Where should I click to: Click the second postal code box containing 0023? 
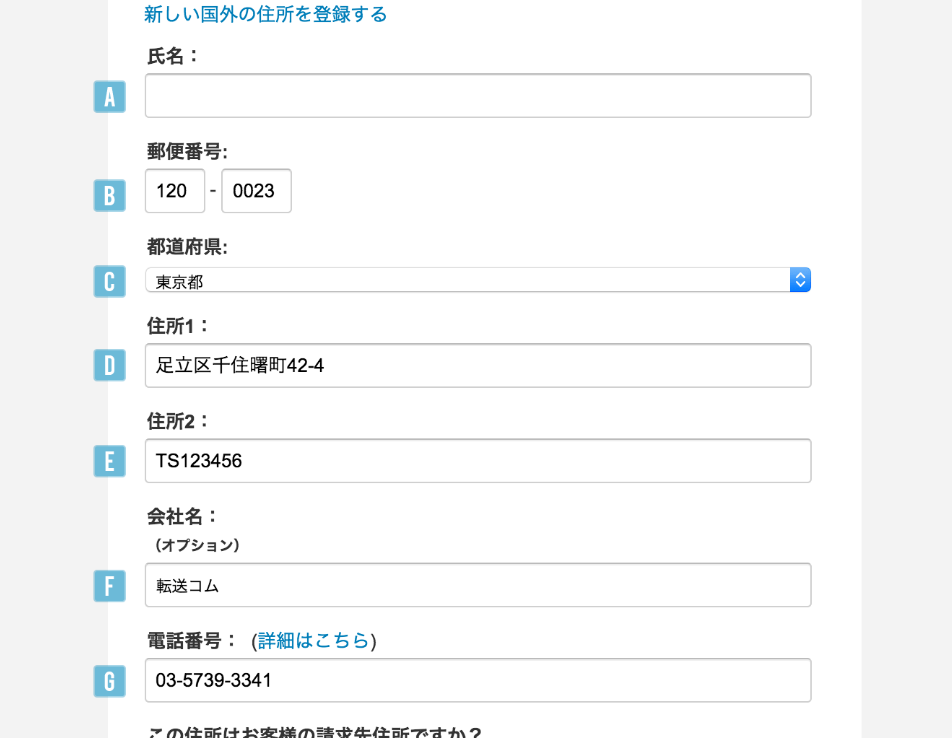point(256,191)
